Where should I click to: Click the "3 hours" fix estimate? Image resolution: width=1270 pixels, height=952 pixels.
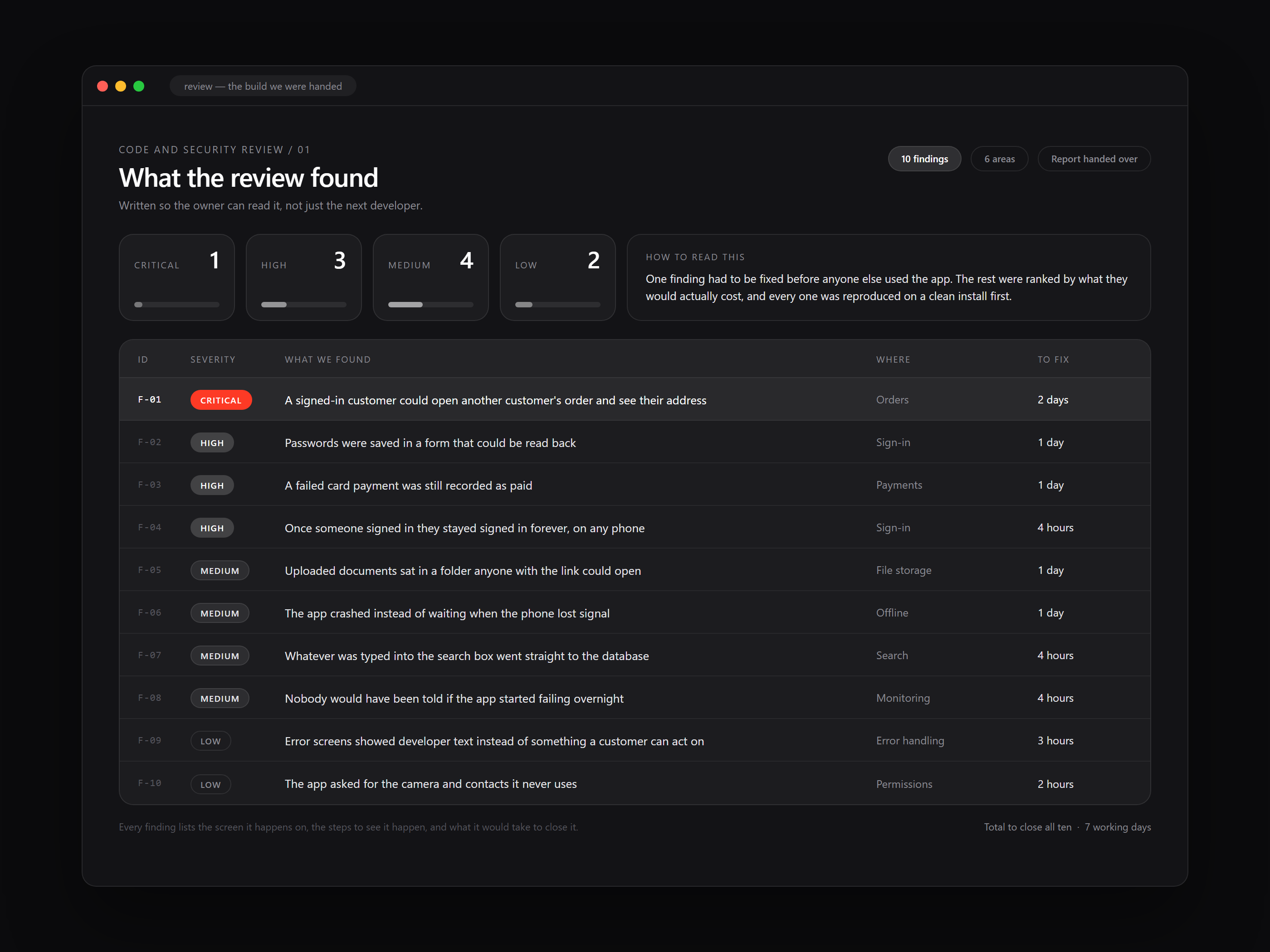1055,740
